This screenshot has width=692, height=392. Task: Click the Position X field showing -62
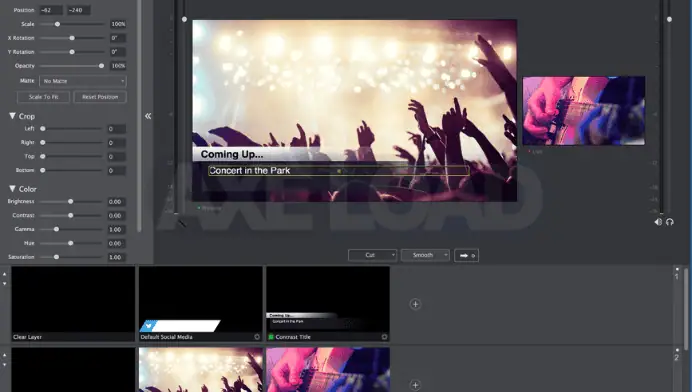[51, 10]
